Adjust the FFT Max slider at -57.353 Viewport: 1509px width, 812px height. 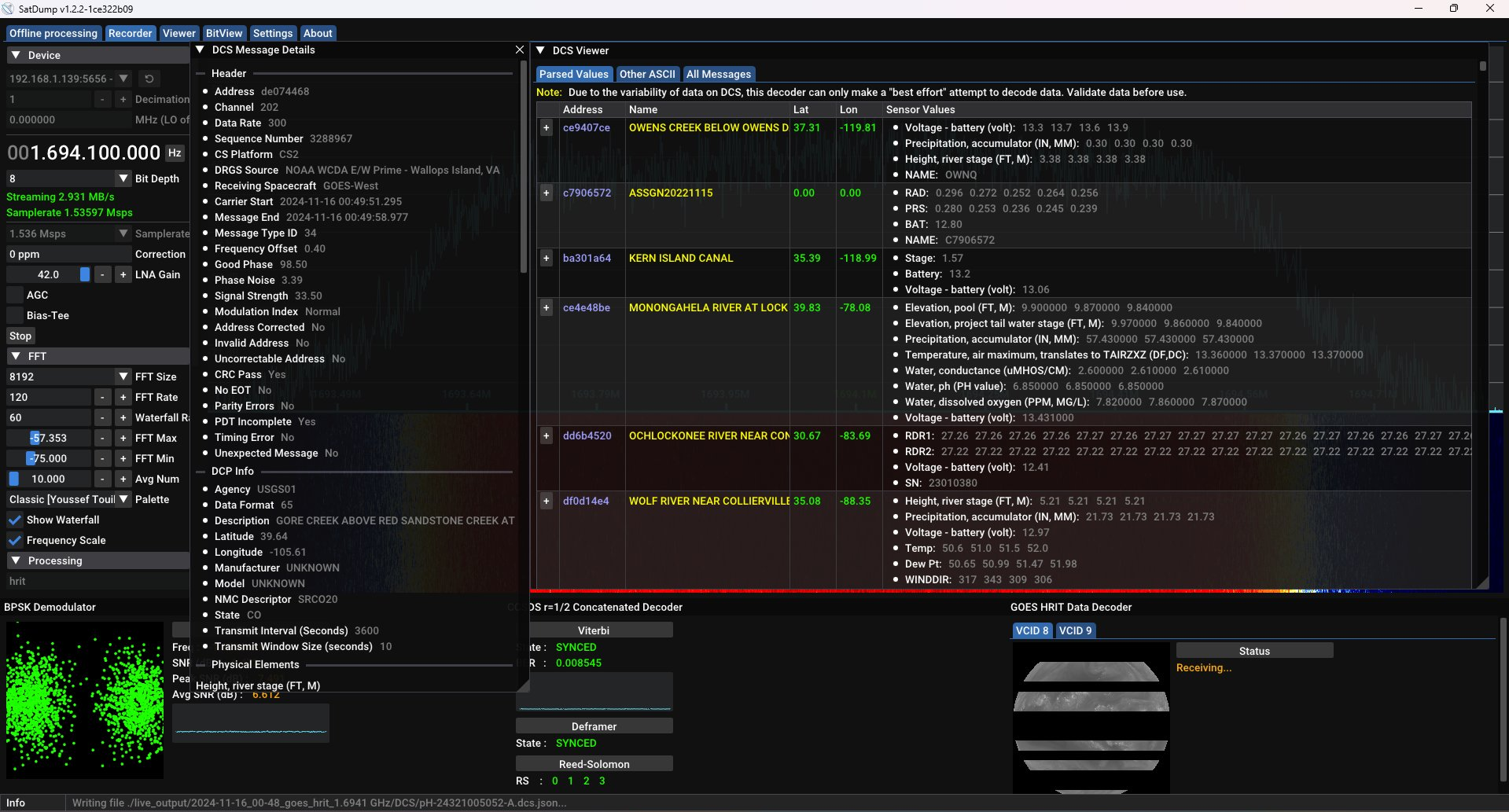click(x=48, y=438)
